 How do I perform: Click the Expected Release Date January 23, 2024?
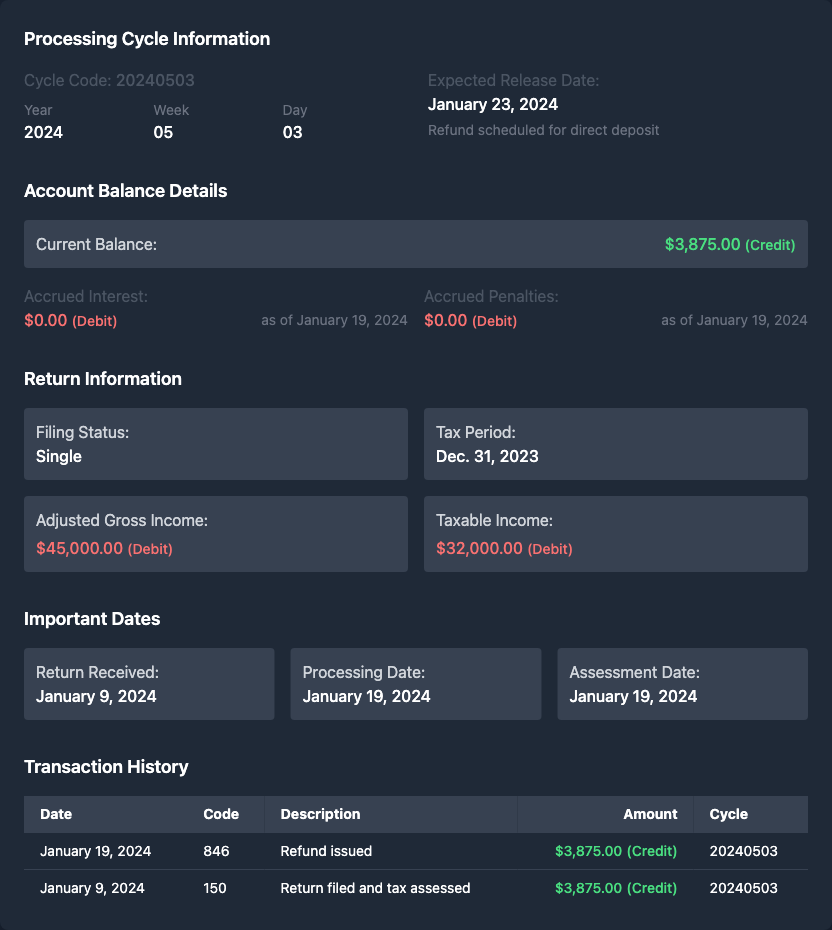click(493, 104)
